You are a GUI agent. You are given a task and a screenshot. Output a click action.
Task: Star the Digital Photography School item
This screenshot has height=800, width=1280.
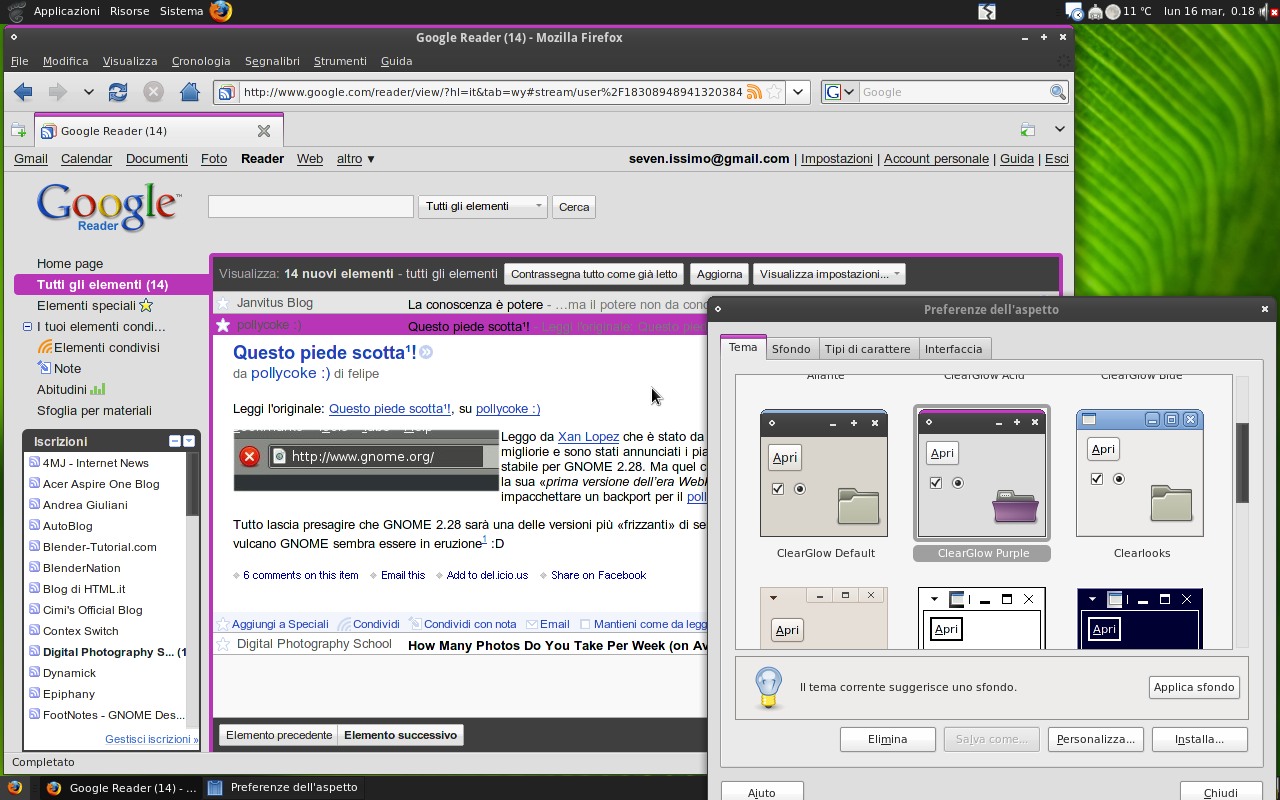(223, 645)
